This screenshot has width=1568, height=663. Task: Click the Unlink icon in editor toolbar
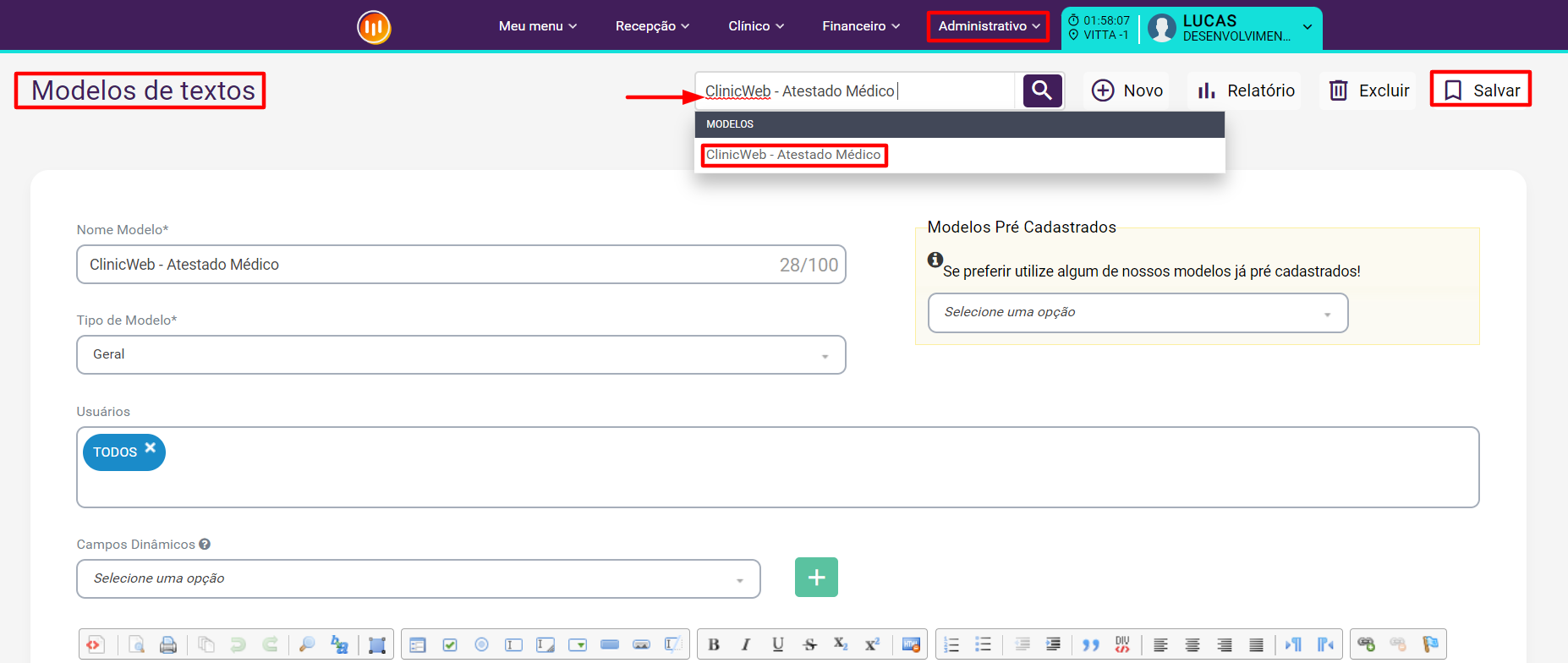click(x=1398, y=644)
